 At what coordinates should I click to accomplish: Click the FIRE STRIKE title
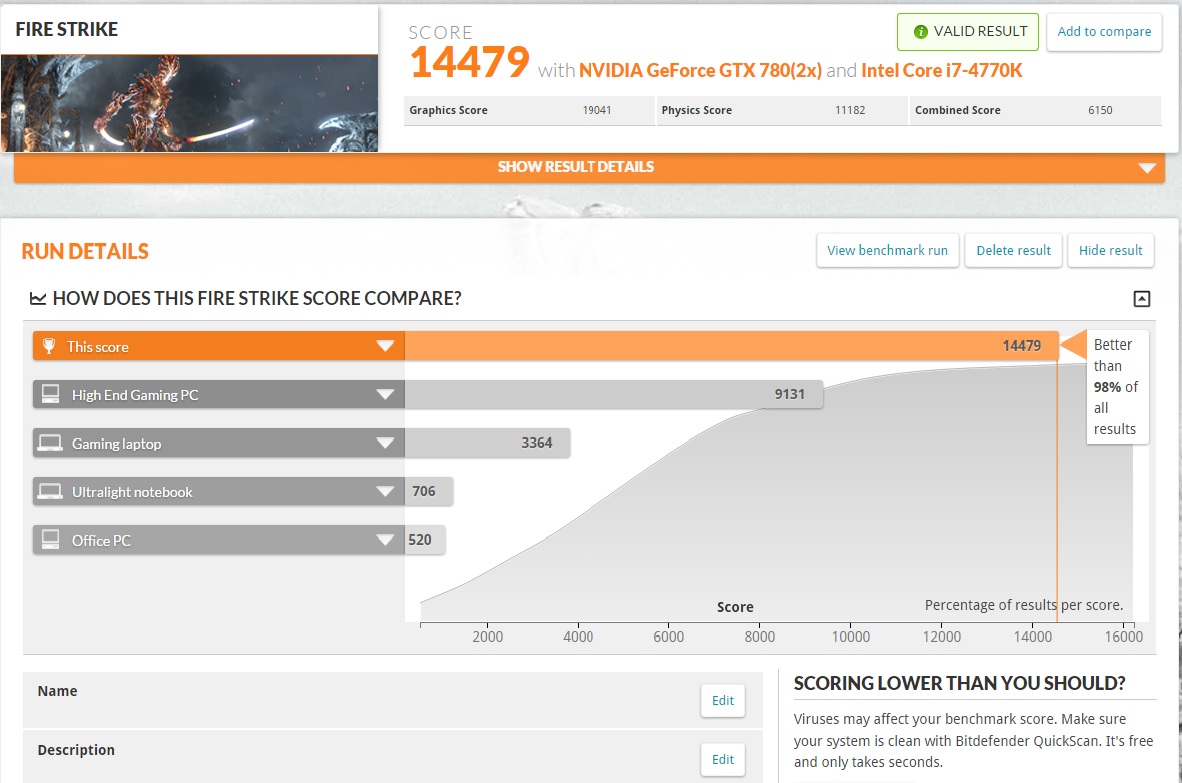[67, 29]
